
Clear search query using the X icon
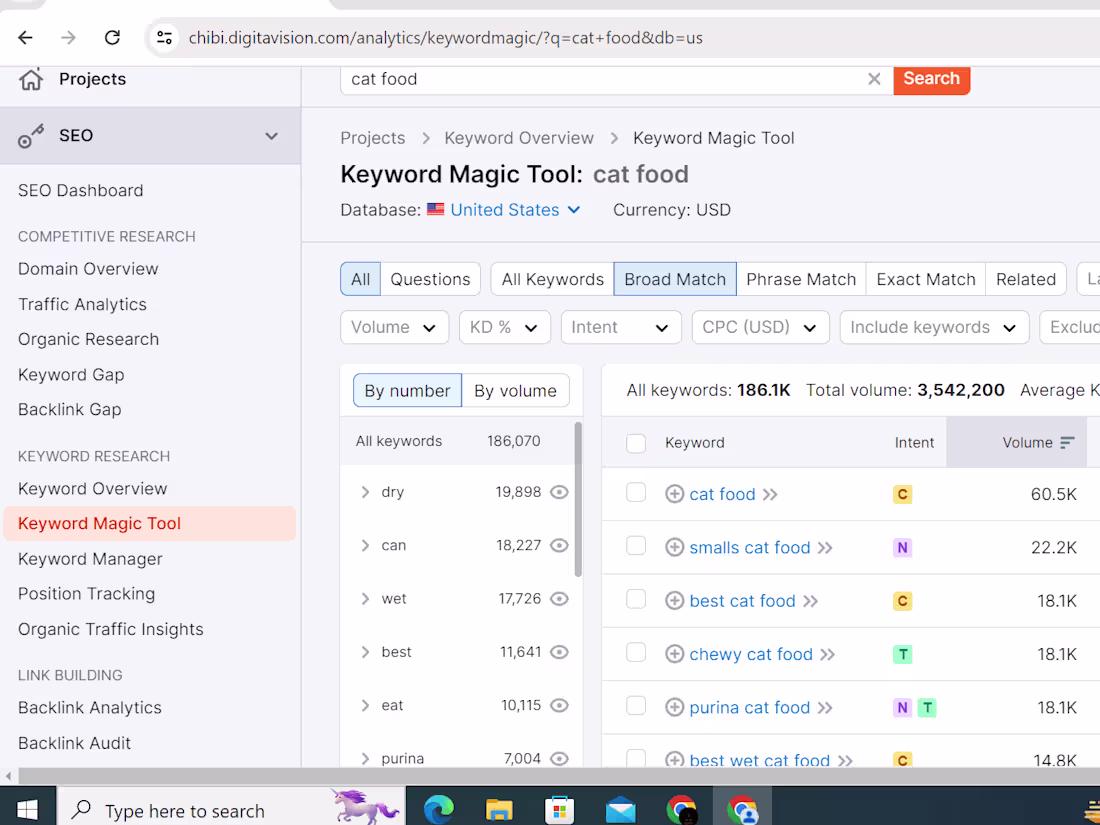pos(874,79)
